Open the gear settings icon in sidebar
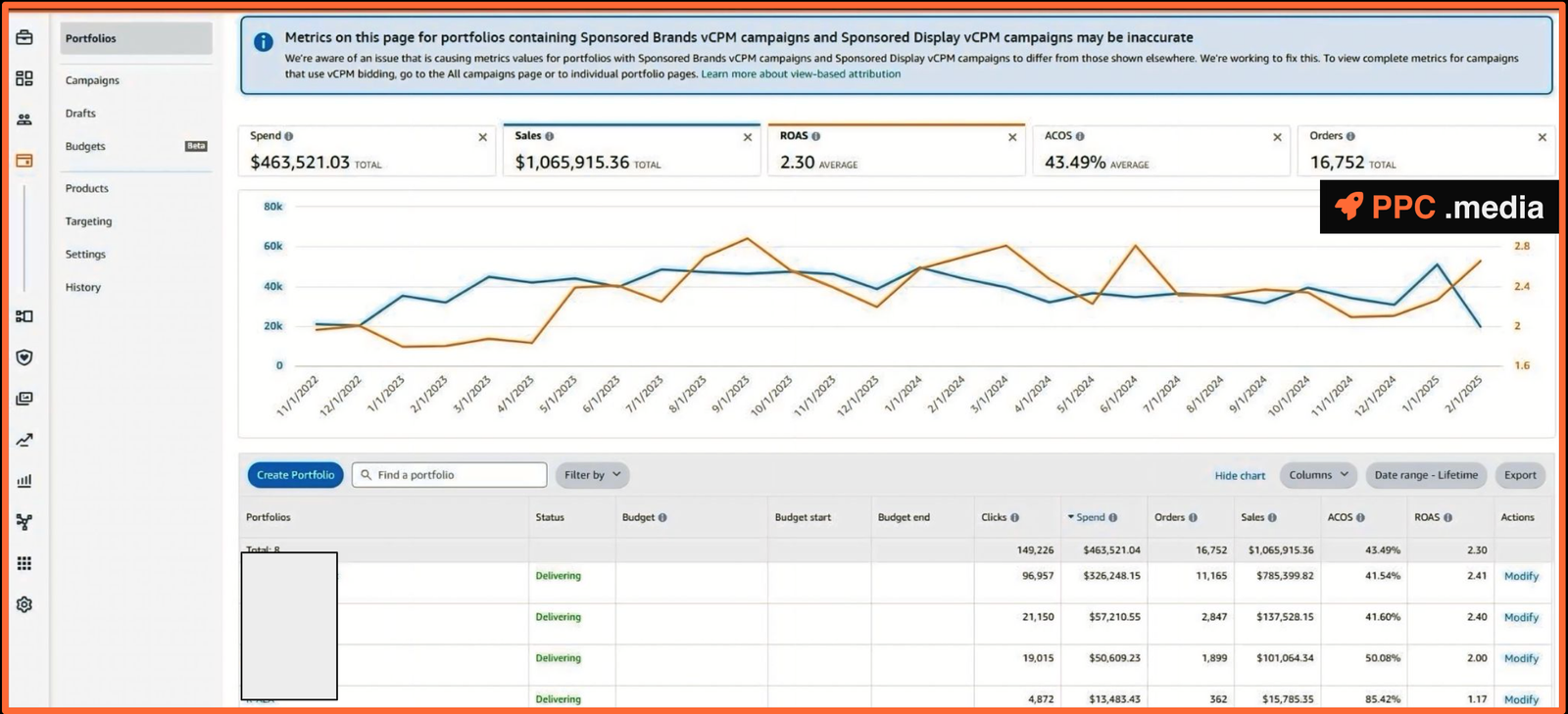The height and width of the screenshot is (714, 1568). (24, 604)
